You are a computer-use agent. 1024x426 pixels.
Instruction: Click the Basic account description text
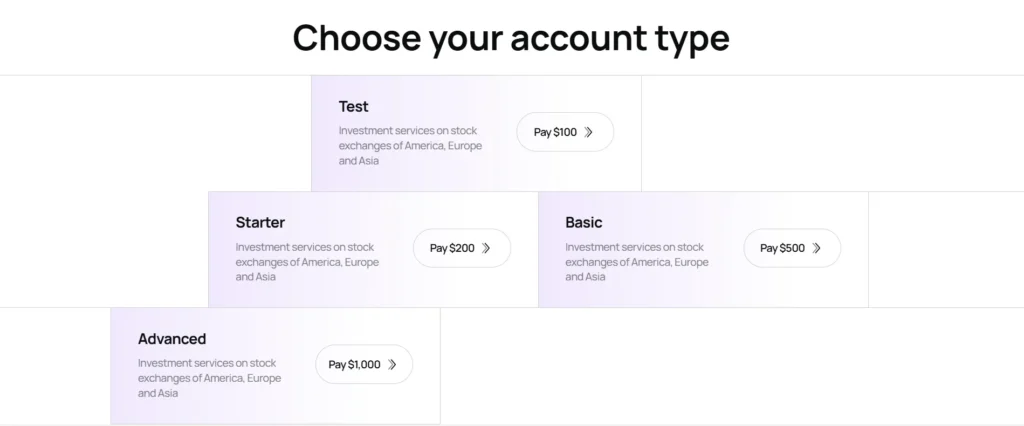pos(637,261)
